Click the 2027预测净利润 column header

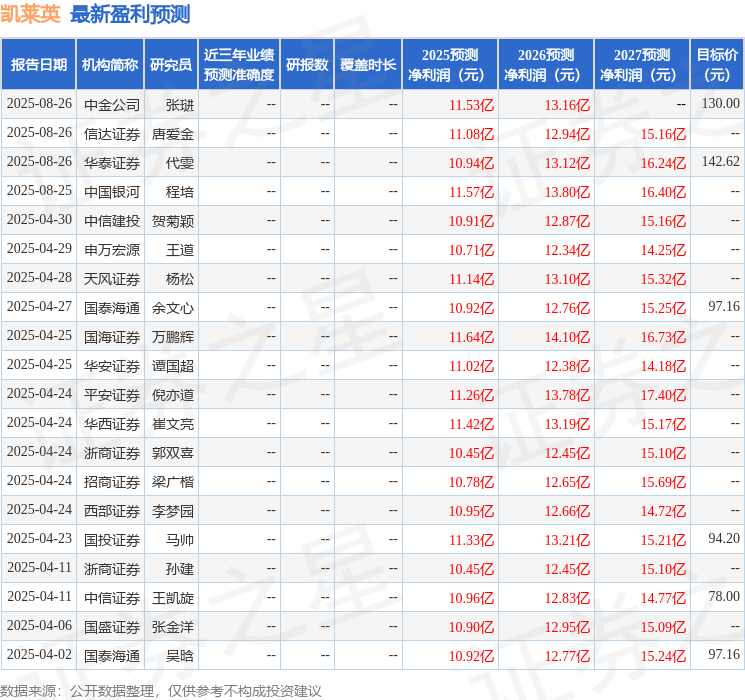pos(642,65)
